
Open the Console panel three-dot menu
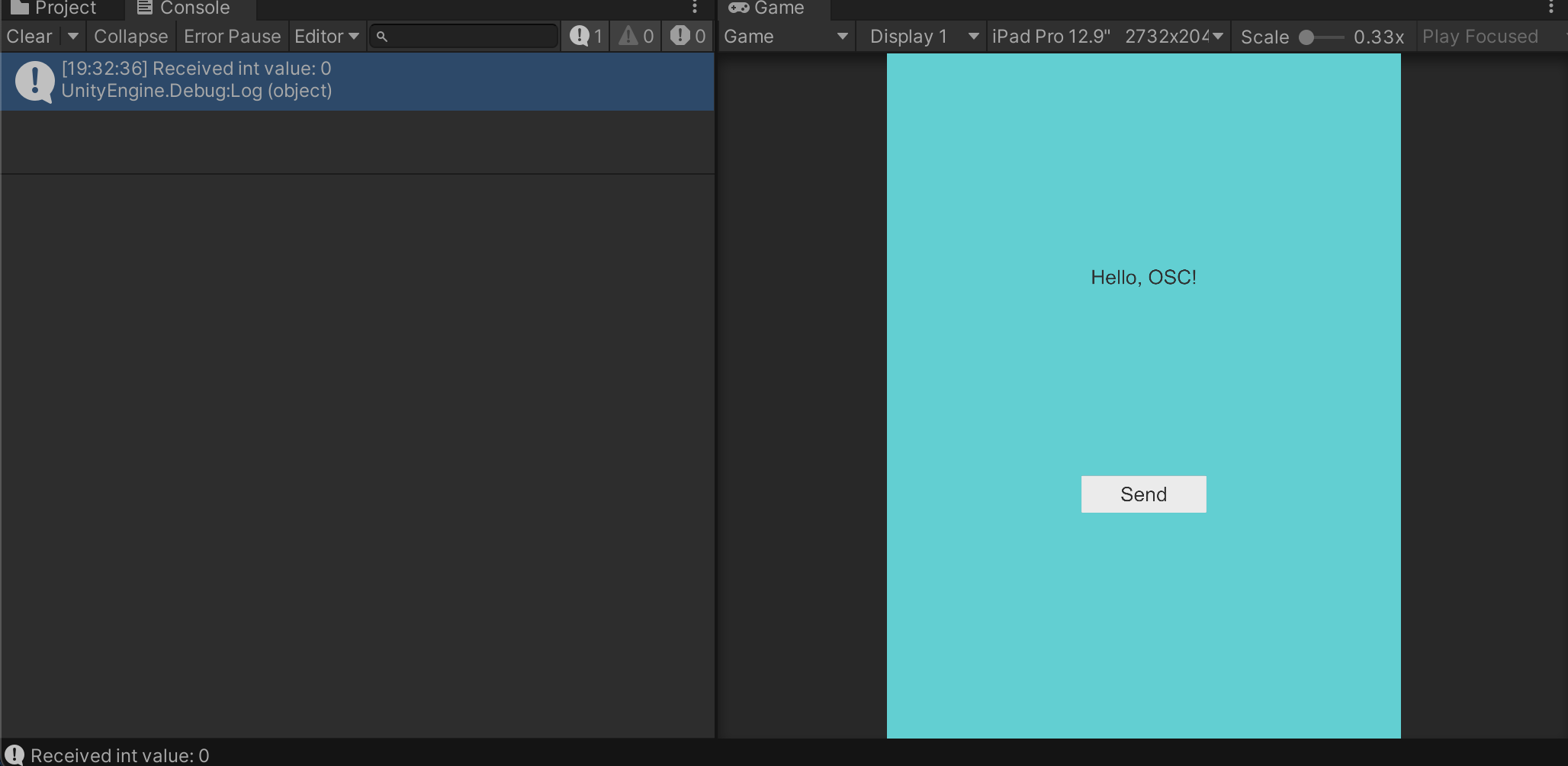pos(695,8)
